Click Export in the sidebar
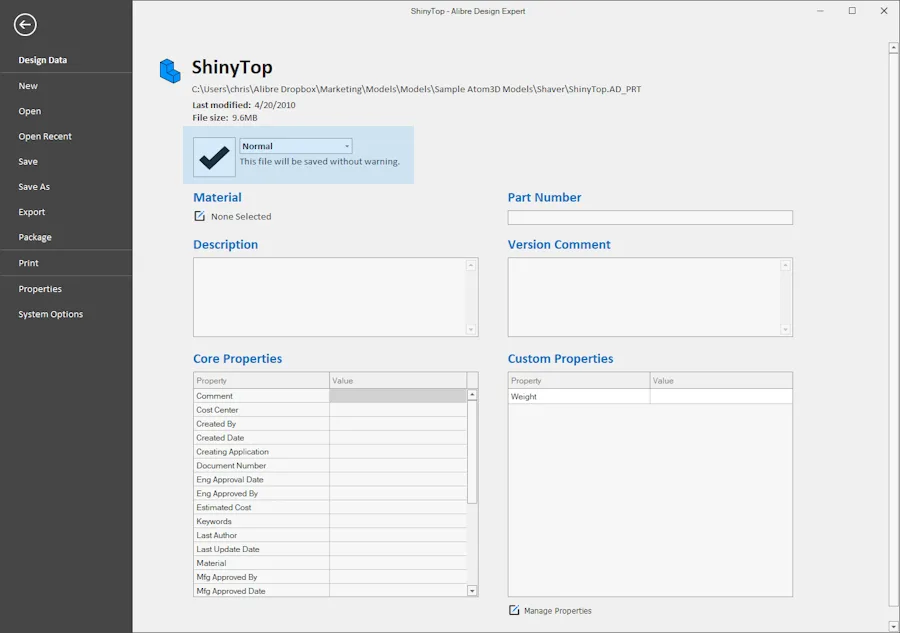The width and height of the screenshot is (900, 633). point(32,212)
